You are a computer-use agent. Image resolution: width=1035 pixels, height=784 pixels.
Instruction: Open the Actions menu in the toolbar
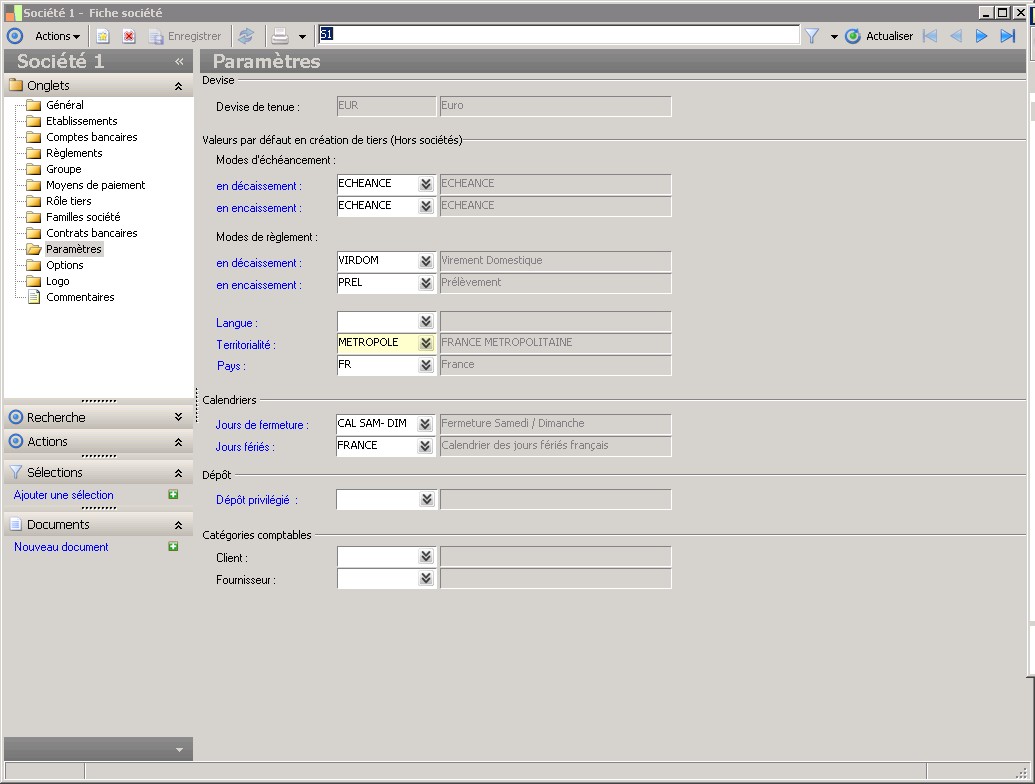[57, 36]
